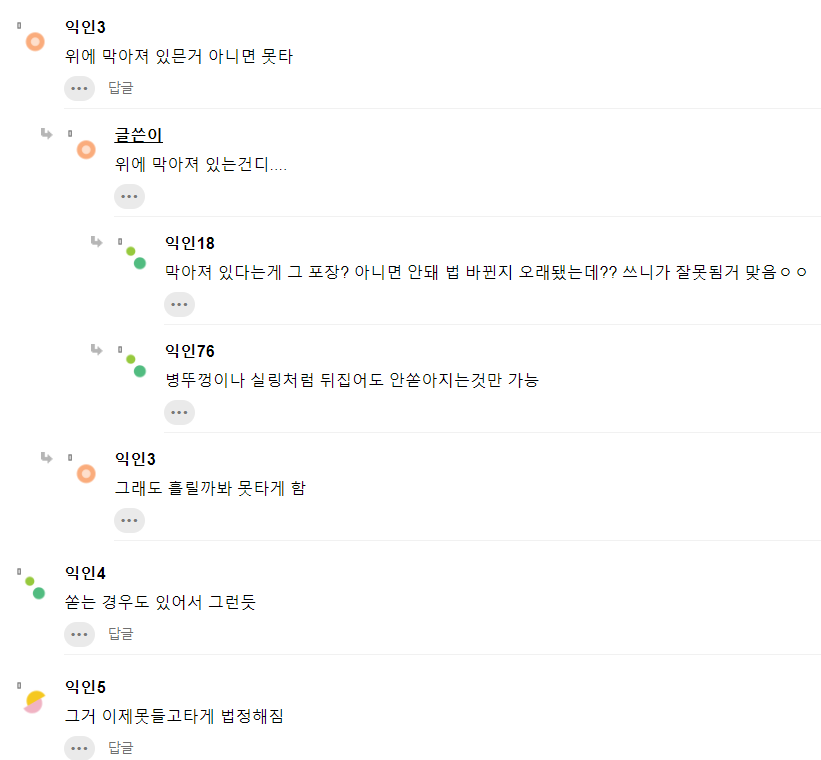This screenshot has height=760, width=821.
Task: Open more options under 익인18's reply
Action: (179, 305)
